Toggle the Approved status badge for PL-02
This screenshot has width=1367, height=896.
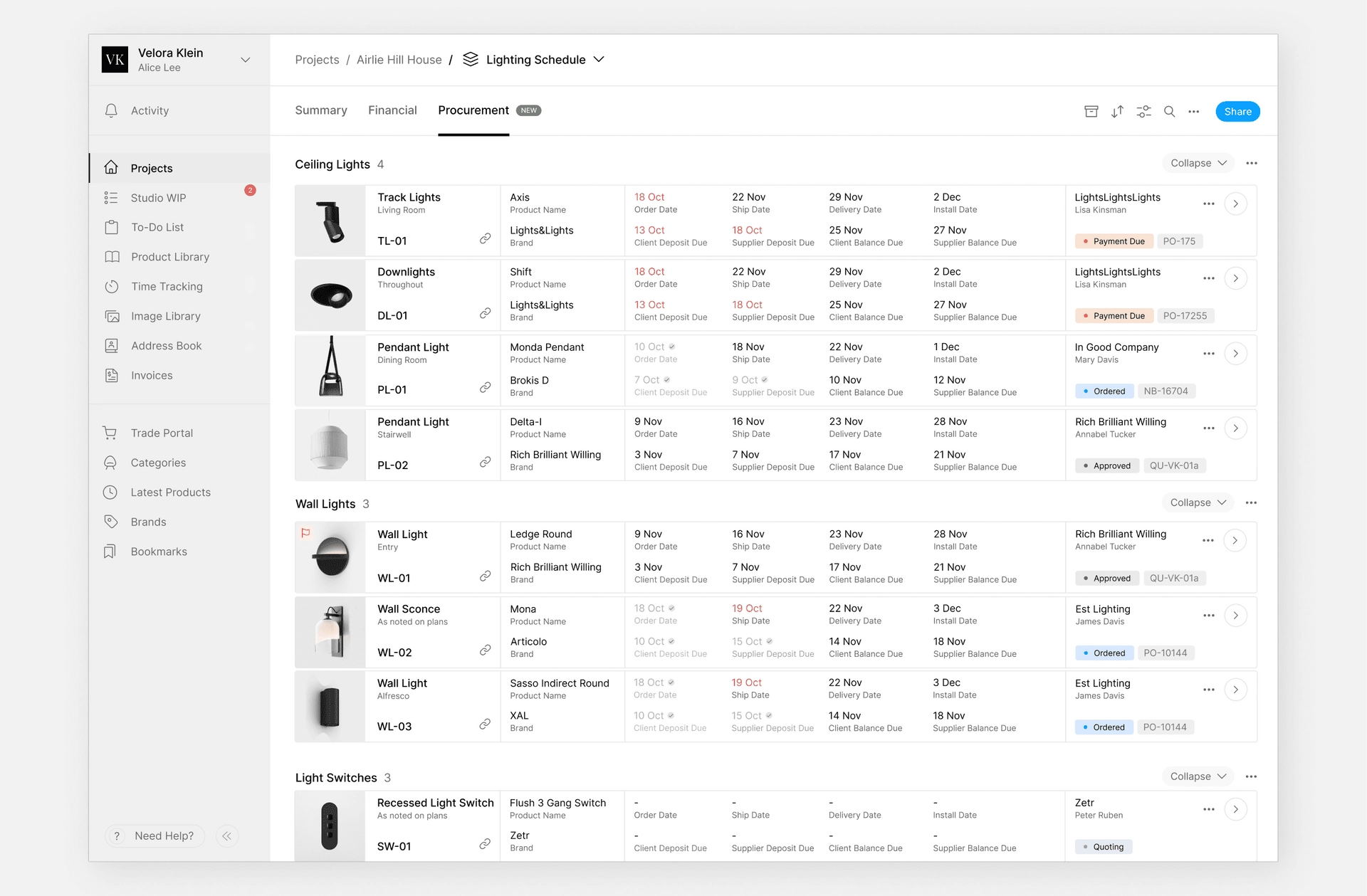pyautogui.click(x=1106, y=466)
